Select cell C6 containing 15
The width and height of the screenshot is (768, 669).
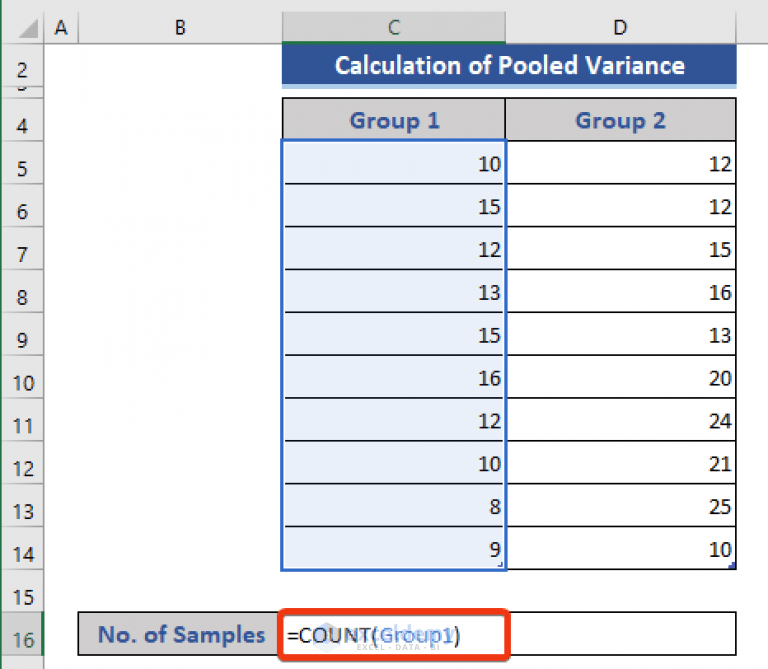[394, 206]
